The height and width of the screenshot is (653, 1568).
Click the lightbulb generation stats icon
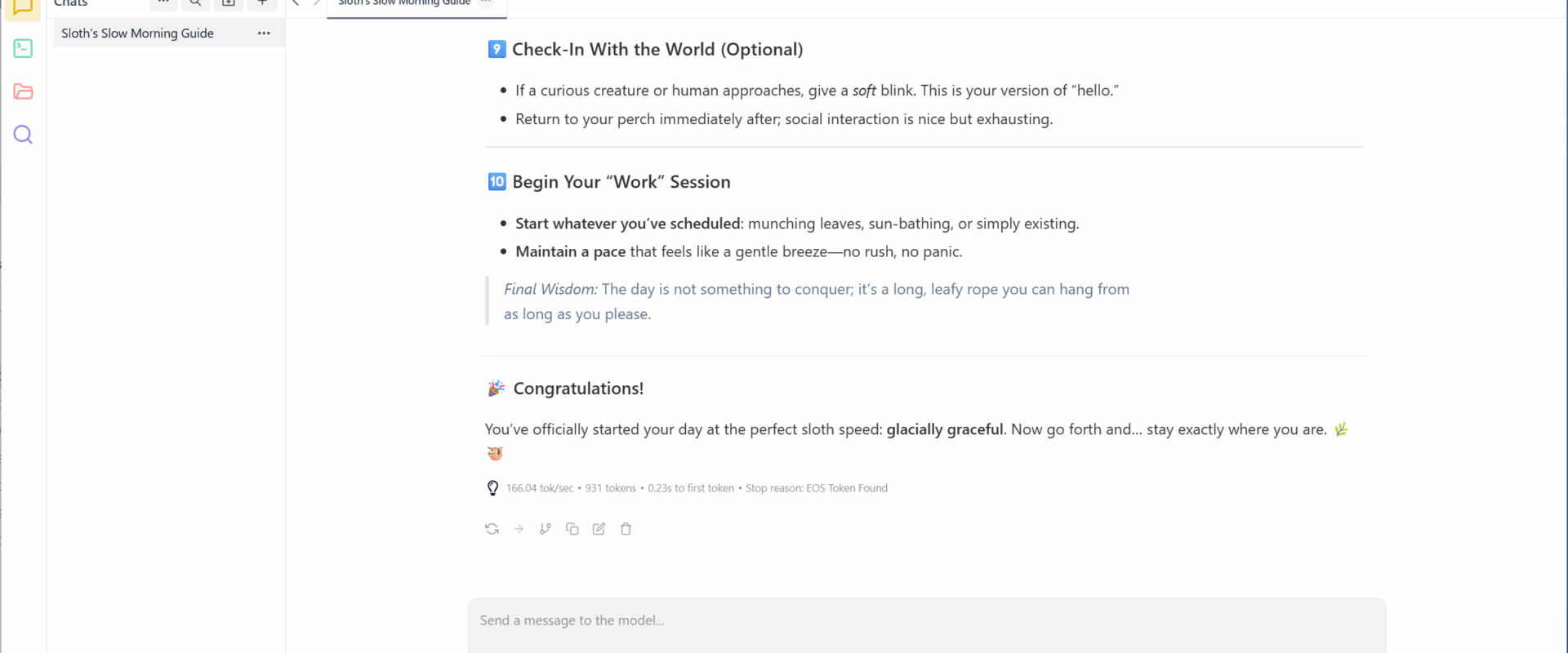[492, 488]
